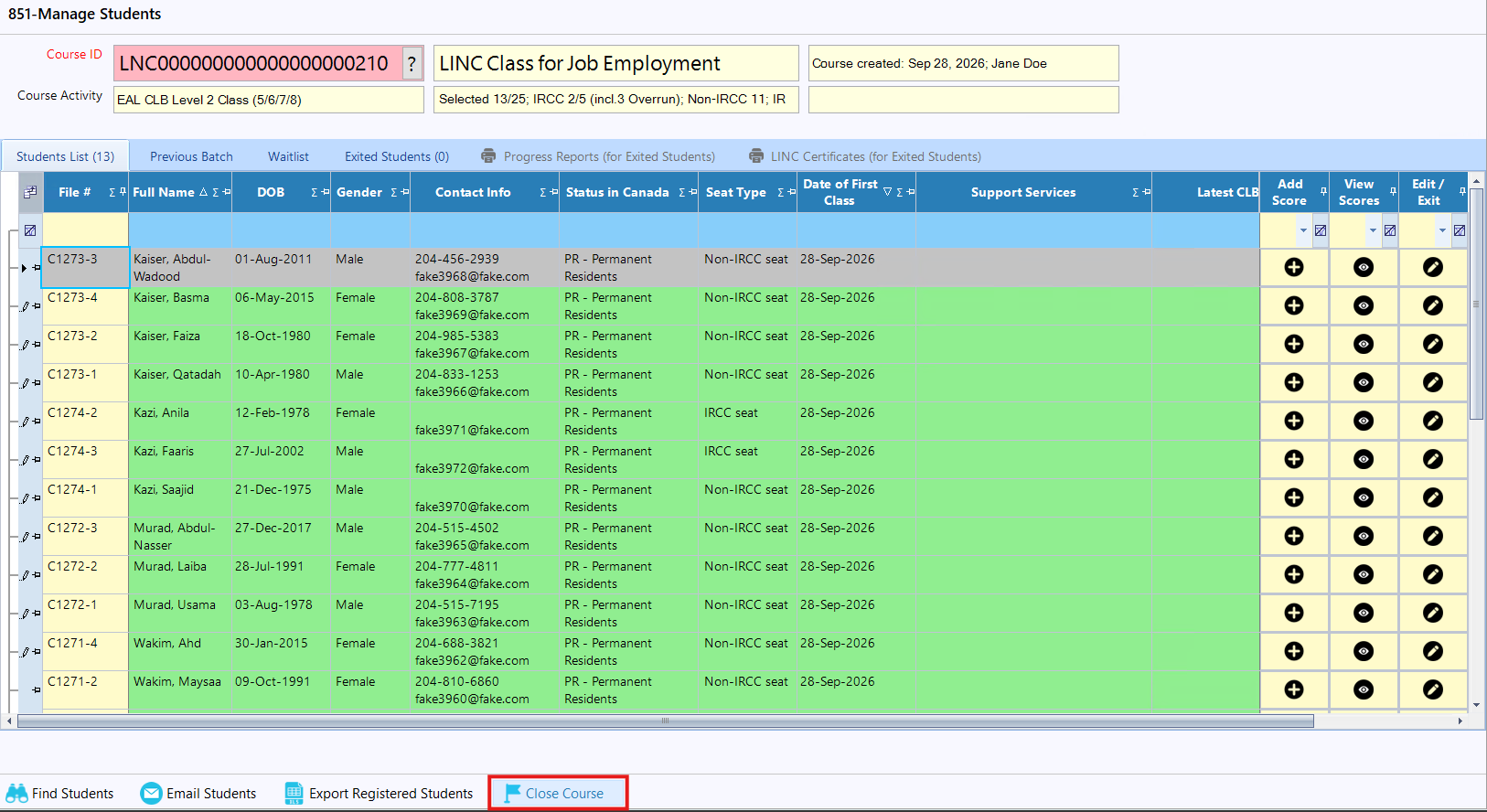
Task: Switch to Previous Batch tab
Action: click(191, 156)
